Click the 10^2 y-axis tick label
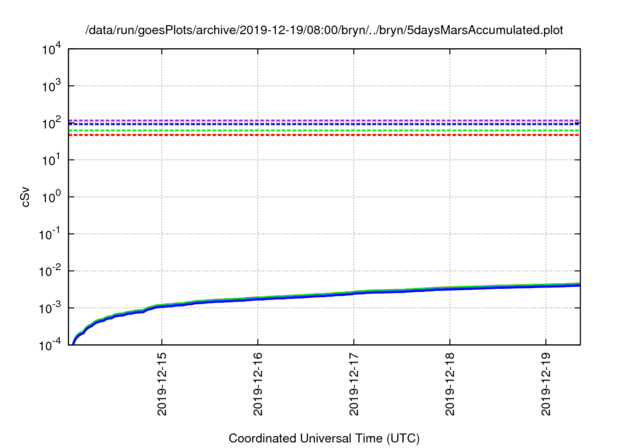Image resolution: width=640 pixels, height=448 pixels. point(52,123)
